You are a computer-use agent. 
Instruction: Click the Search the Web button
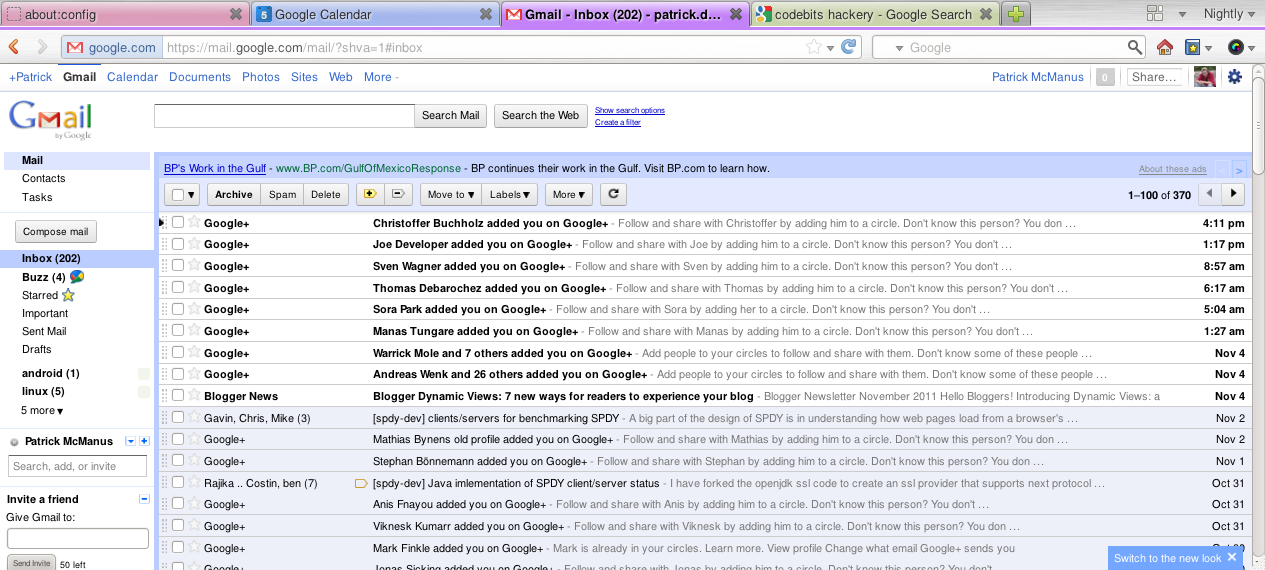540,116
